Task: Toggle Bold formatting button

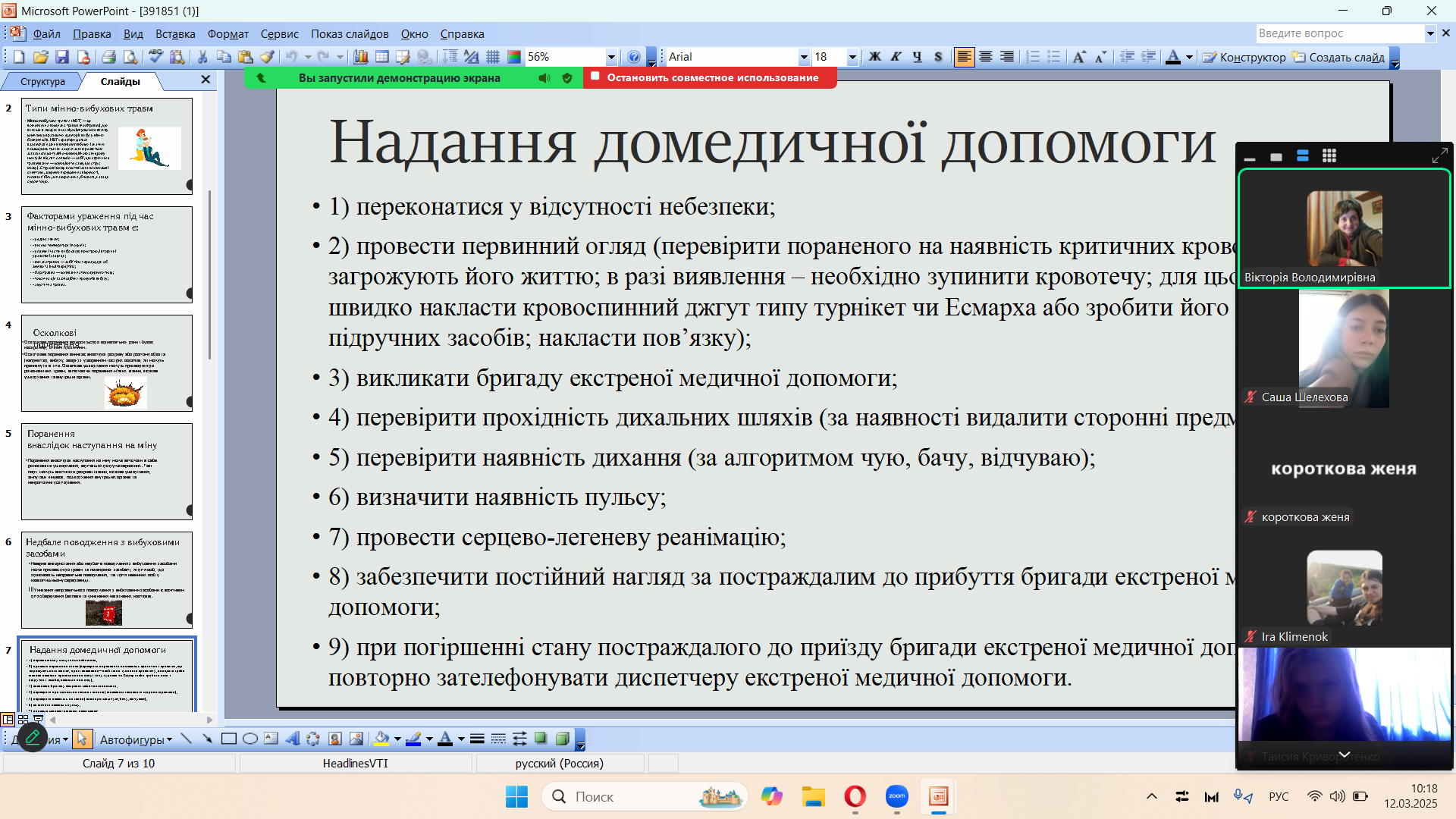Action: [x=874, y=57]
